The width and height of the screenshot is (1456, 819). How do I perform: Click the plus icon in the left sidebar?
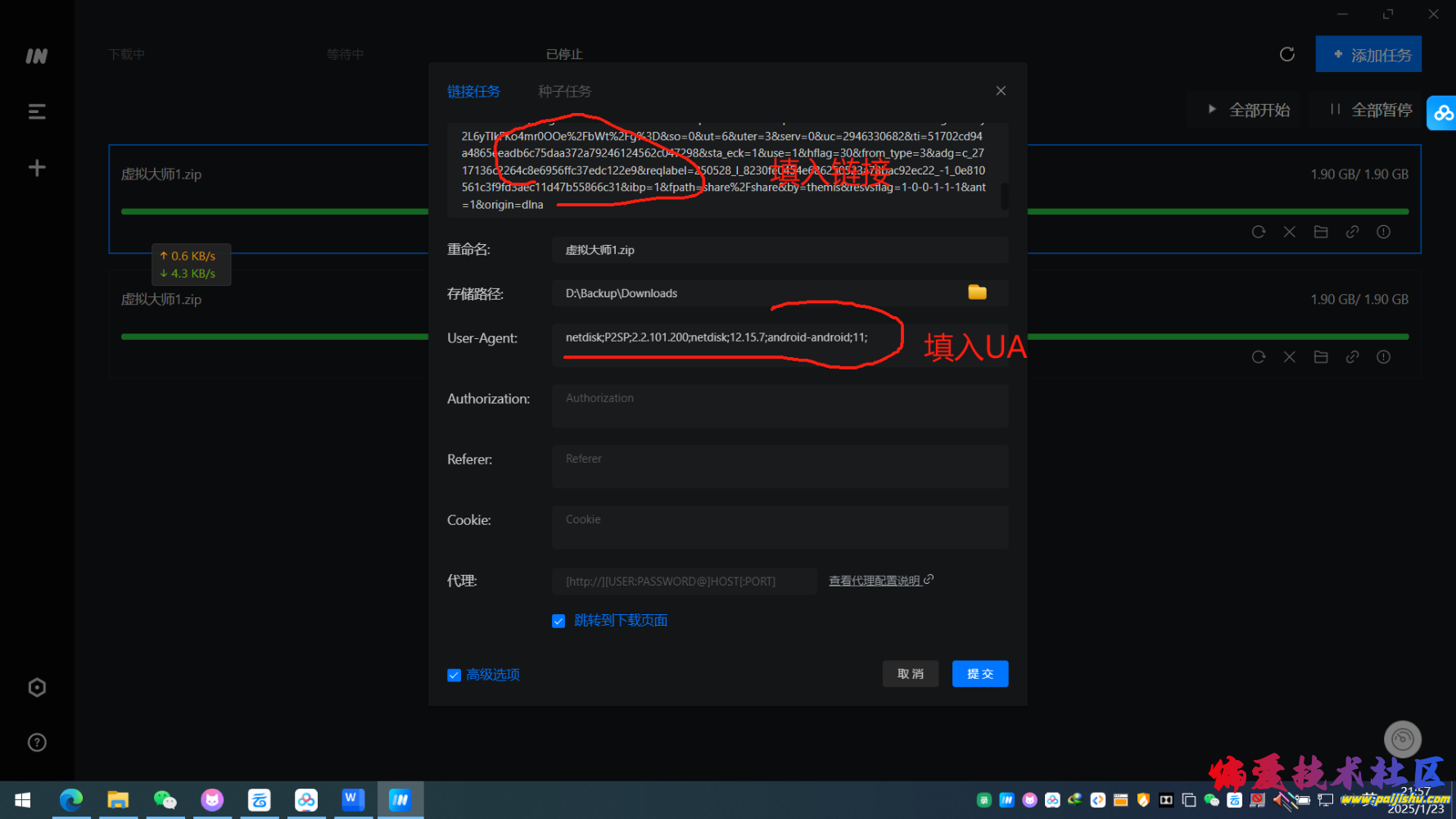36,167
